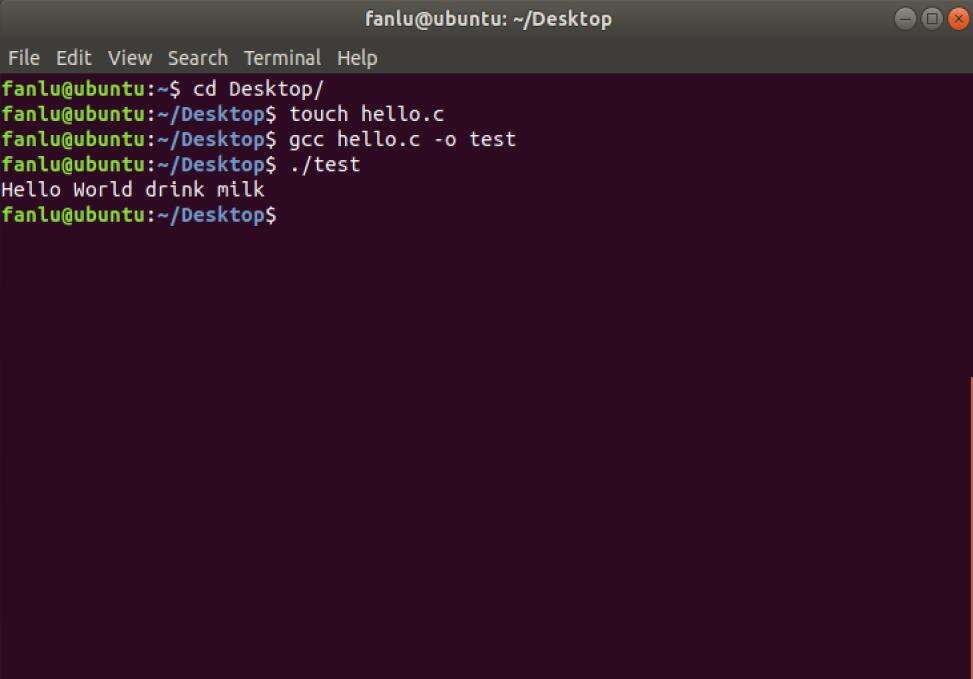Open the Help menu
Viewport: 973px width, 679px height.
(x=357, y=57)
